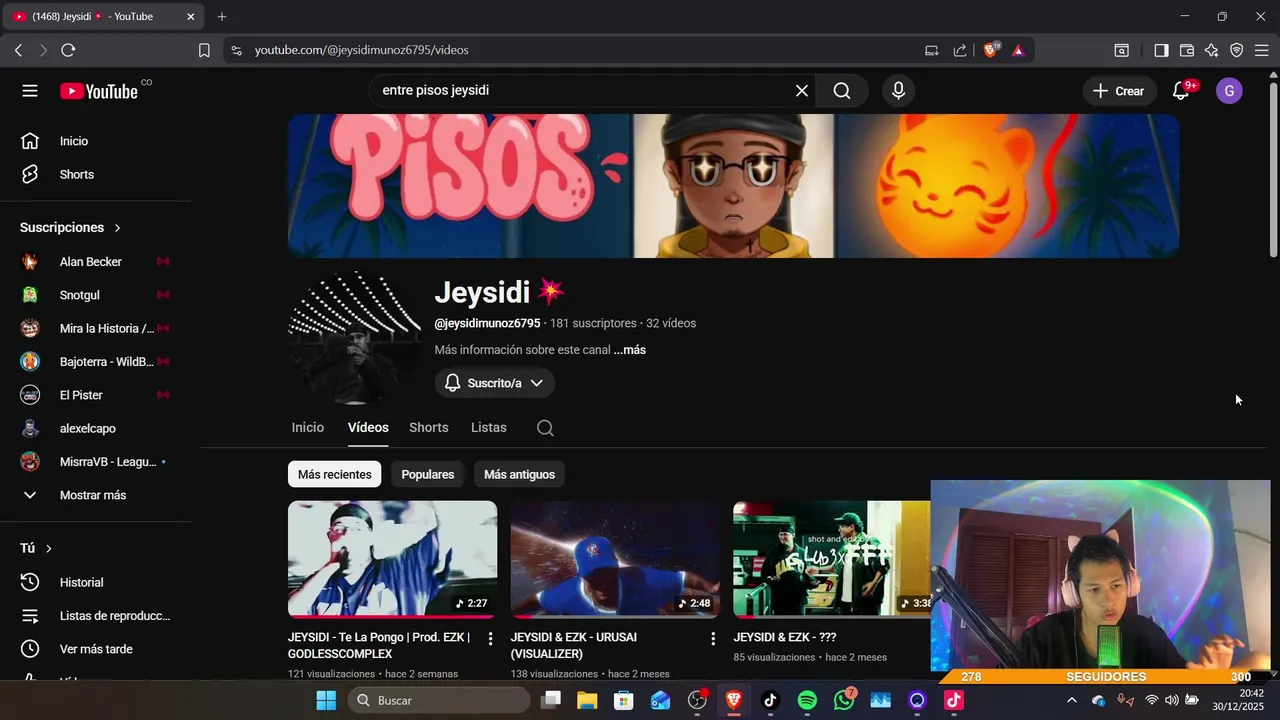This screenshot has width=1280, height=720.
Task: Expand the Suscrito/a notification dropdown
Action: coord(494,383)
